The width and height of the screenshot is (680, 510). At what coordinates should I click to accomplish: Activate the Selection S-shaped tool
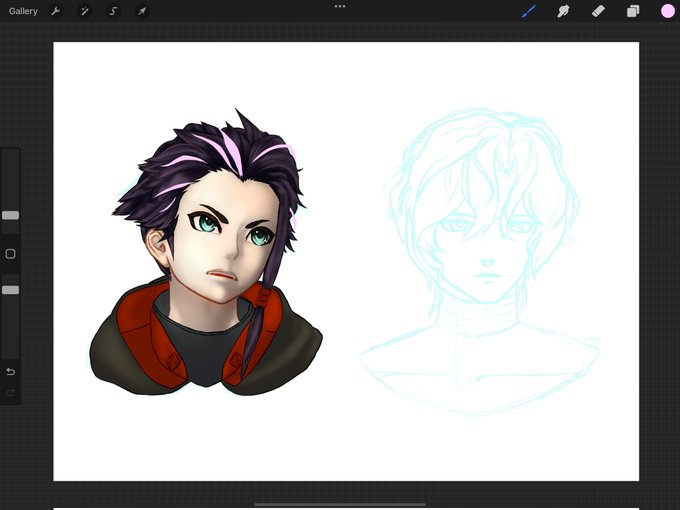[x=113, y=11]
